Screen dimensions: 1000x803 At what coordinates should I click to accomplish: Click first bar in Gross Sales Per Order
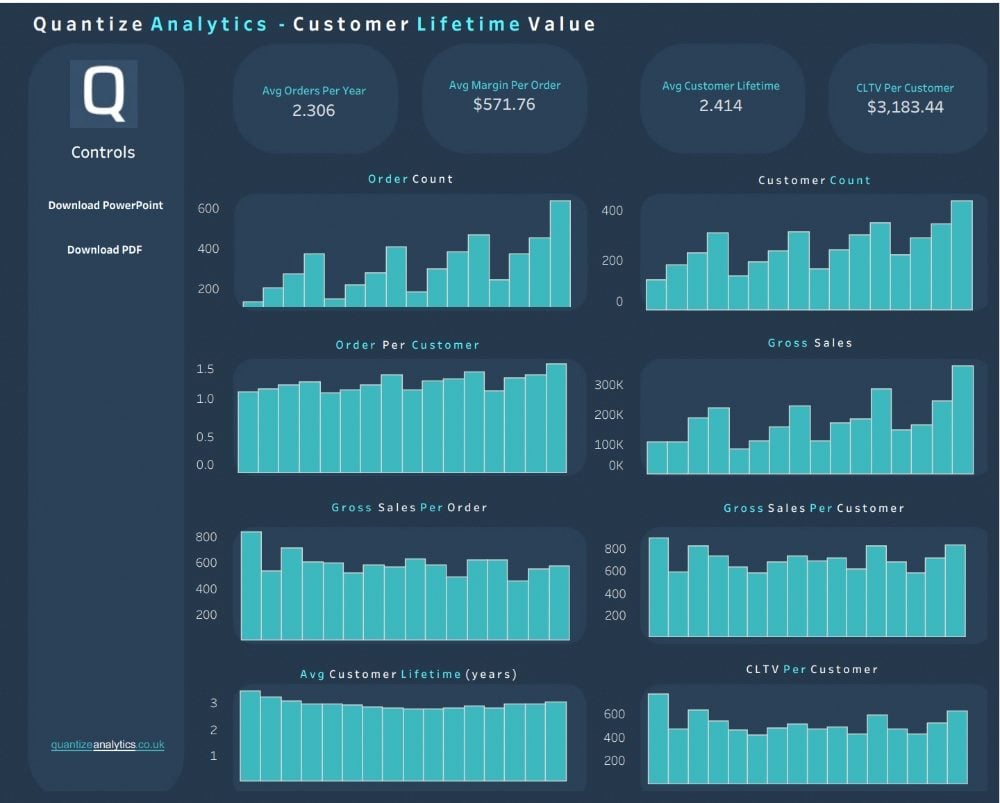click(x=251, y=586)
